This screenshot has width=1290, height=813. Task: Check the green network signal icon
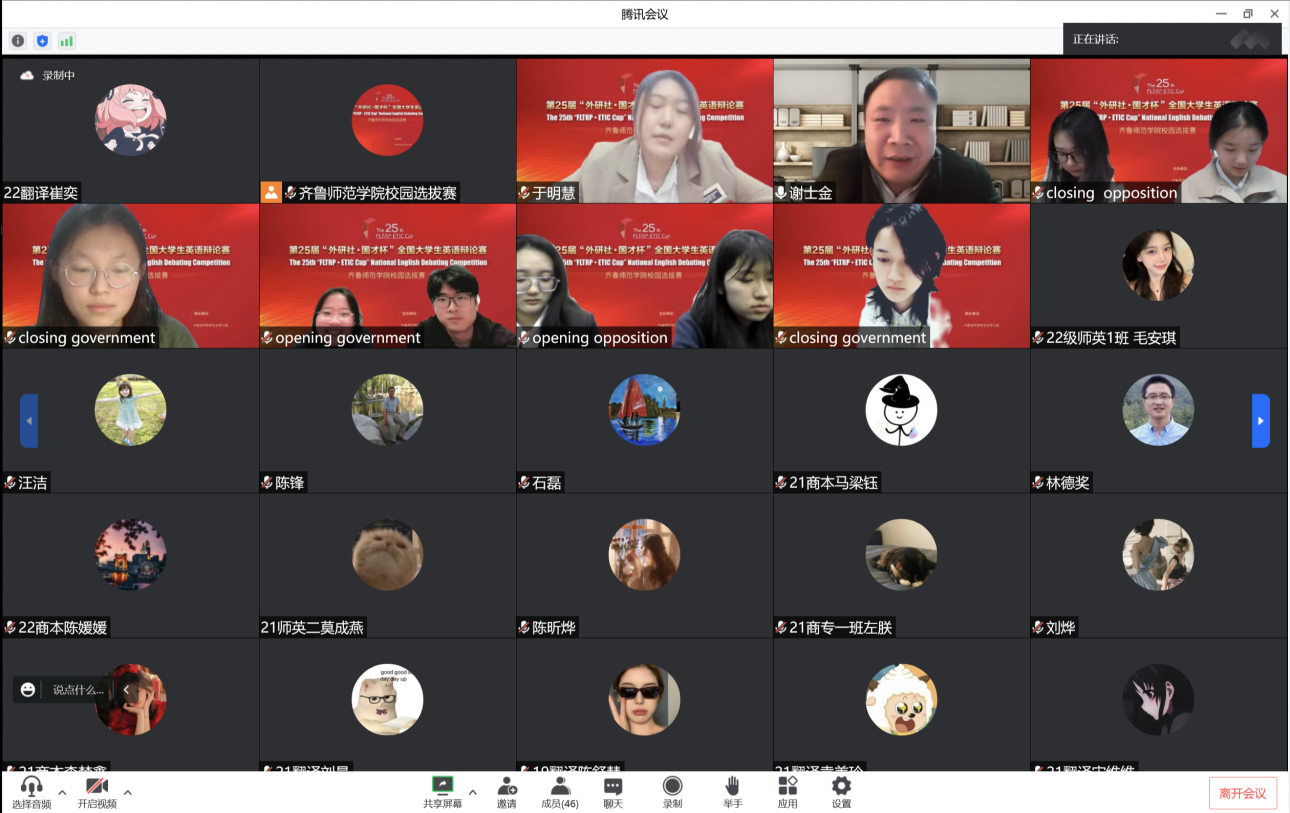[67, 41]
